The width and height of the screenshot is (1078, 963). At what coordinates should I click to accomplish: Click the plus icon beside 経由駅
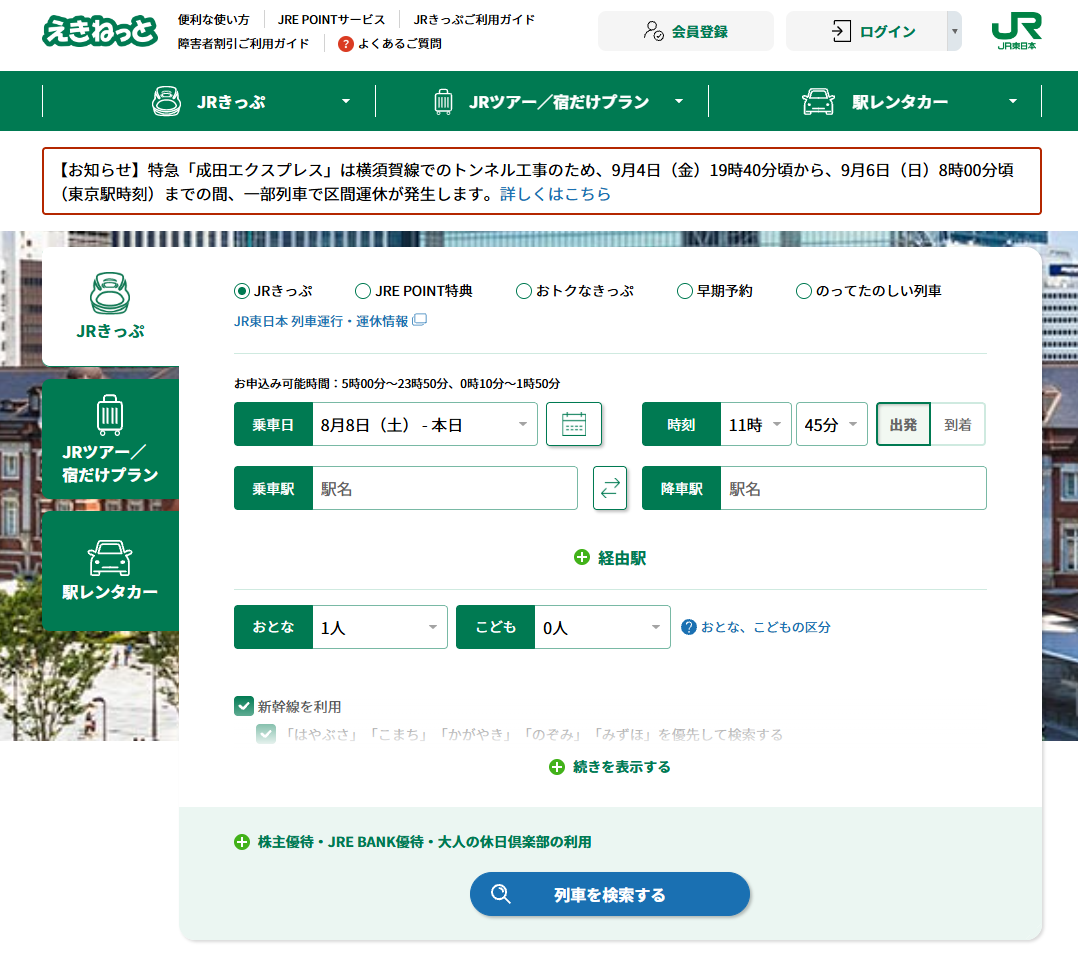pyautogui.click(x=582, y=557)
